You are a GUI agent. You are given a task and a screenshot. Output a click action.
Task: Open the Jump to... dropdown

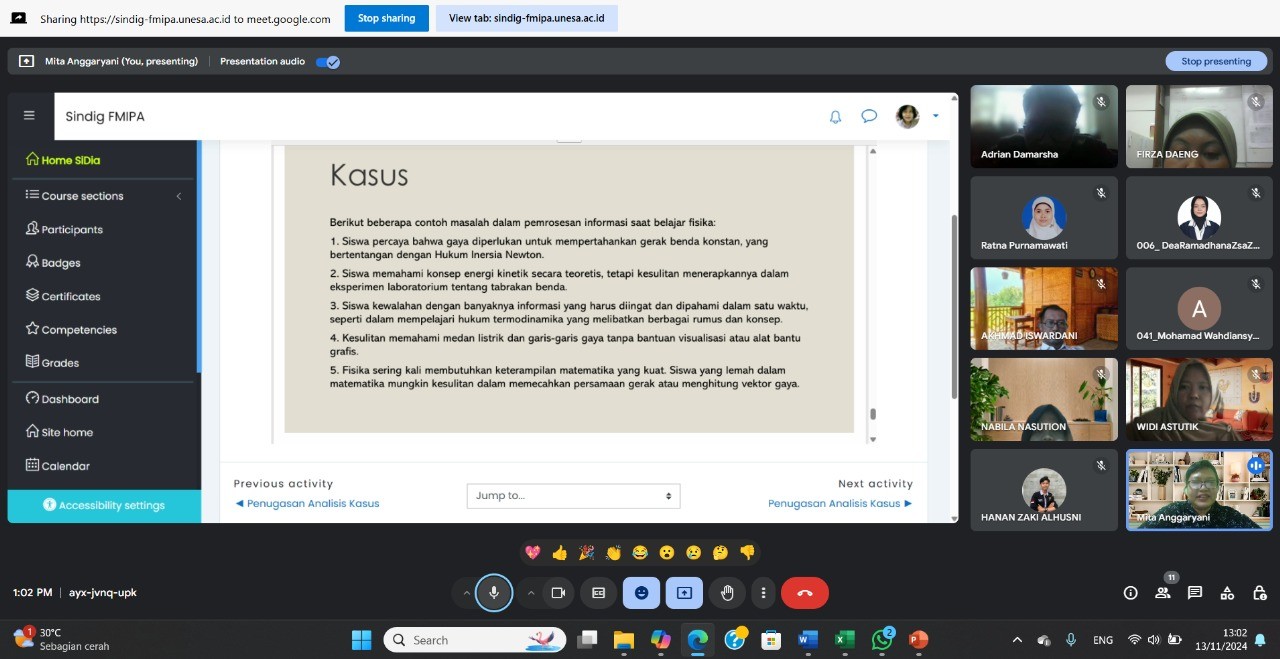(573, 496)
